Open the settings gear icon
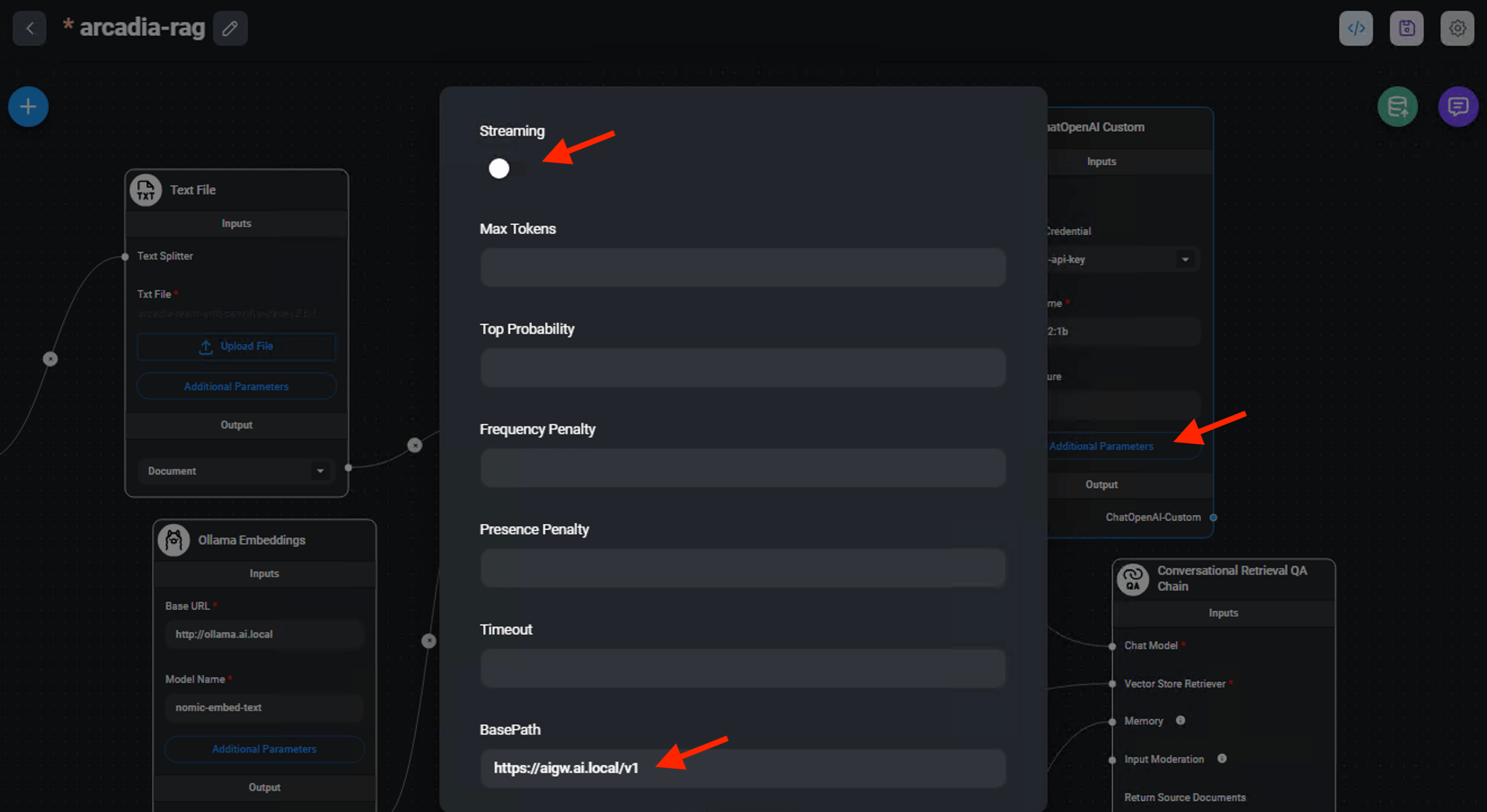This screenshot has height=812, width=1487. point(1457,28)
